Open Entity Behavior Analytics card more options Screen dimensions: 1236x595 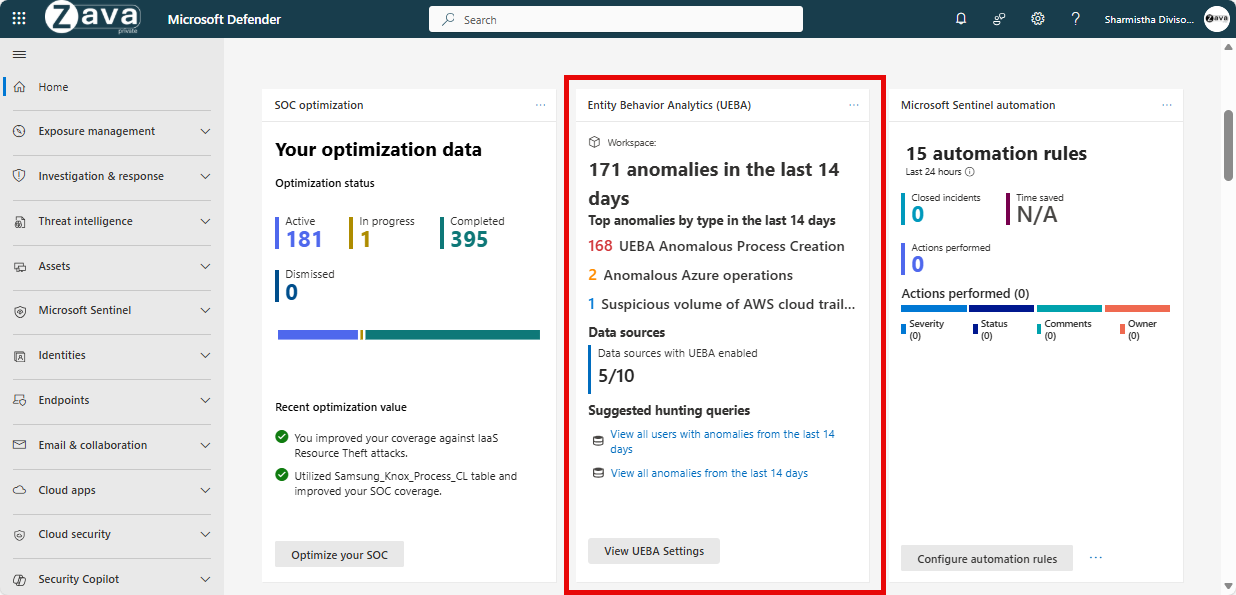[854, 105]
